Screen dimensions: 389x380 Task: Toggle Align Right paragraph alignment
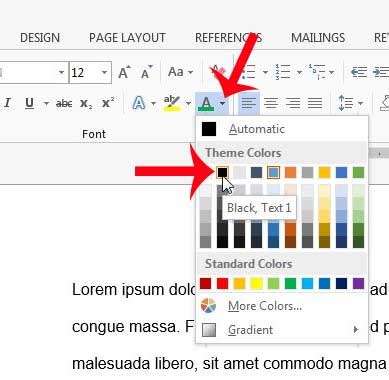pos(293,103)
